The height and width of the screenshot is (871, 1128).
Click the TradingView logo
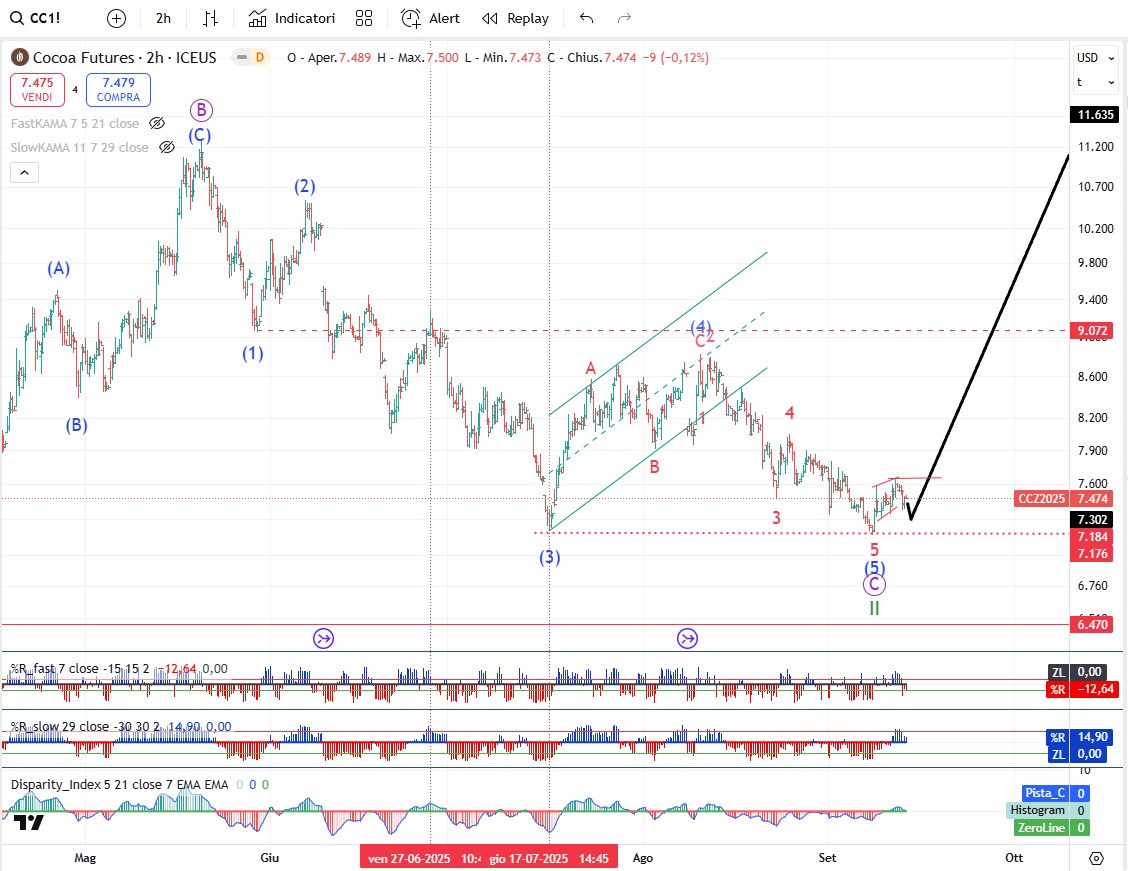pyautogui.click(x=29, y=822)
